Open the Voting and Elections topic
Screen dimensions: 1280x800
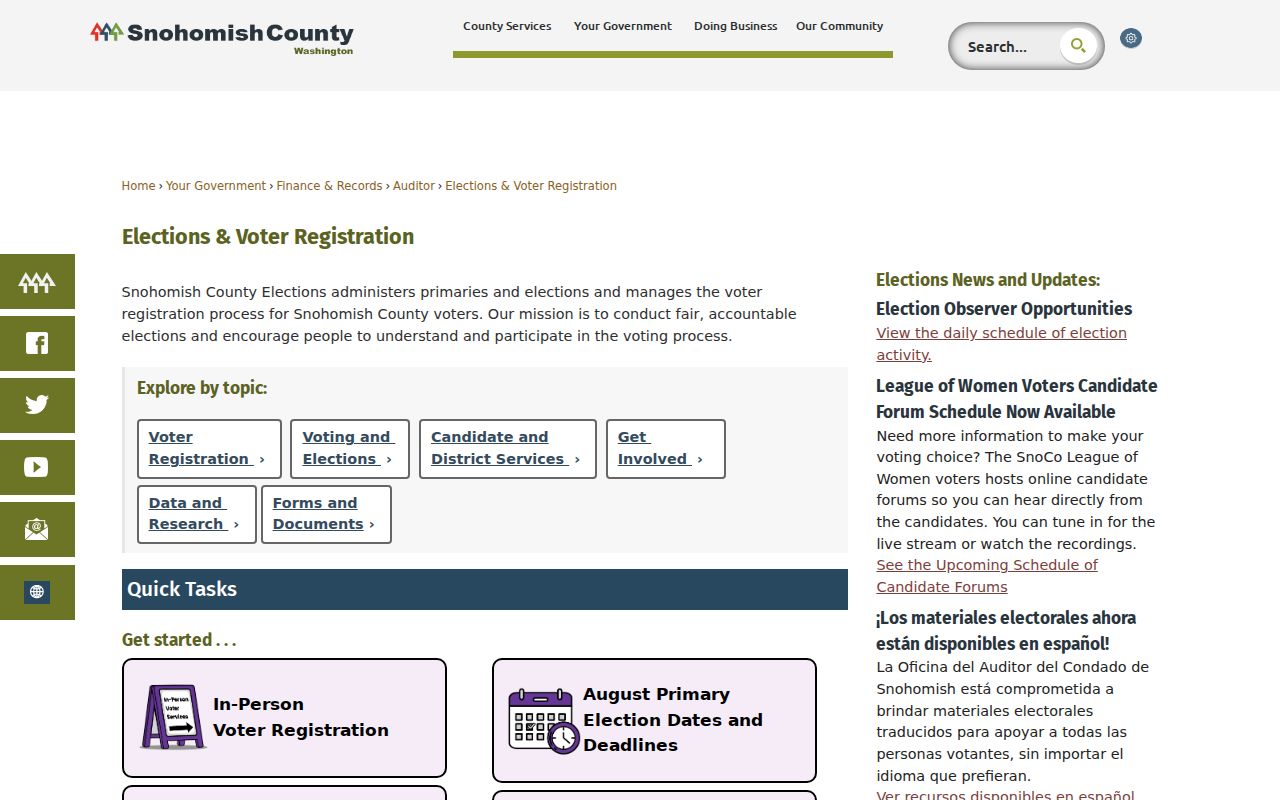click(x=350, y=449)
